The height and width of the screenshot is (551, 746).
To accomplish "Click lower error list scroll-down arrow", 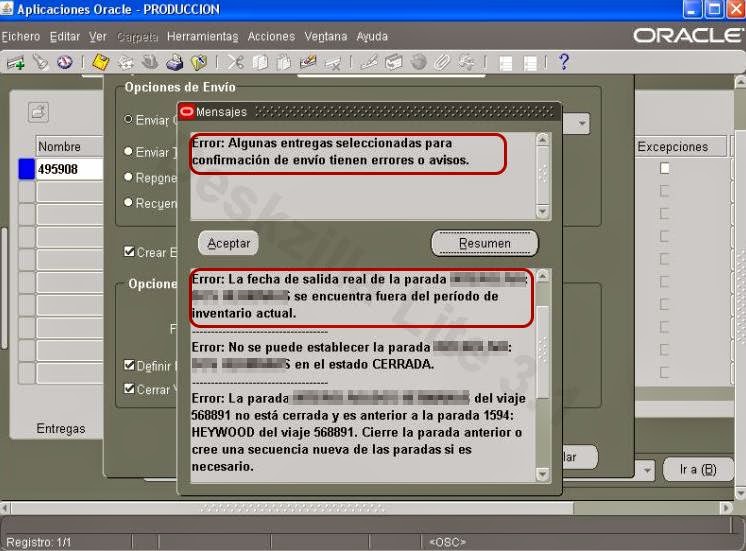I will tap(543, 474).
